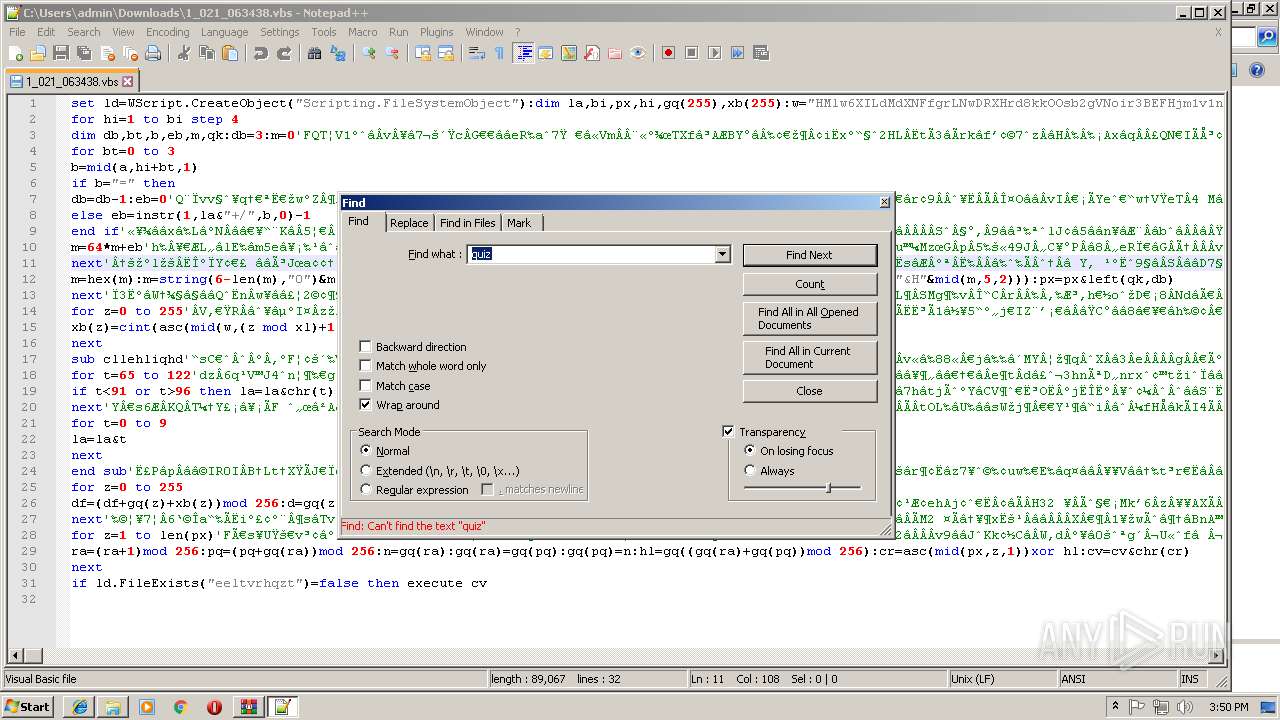Click the Replace toolbar icon
Viewport: 1280px width, 720px height.
coord(338,53)
